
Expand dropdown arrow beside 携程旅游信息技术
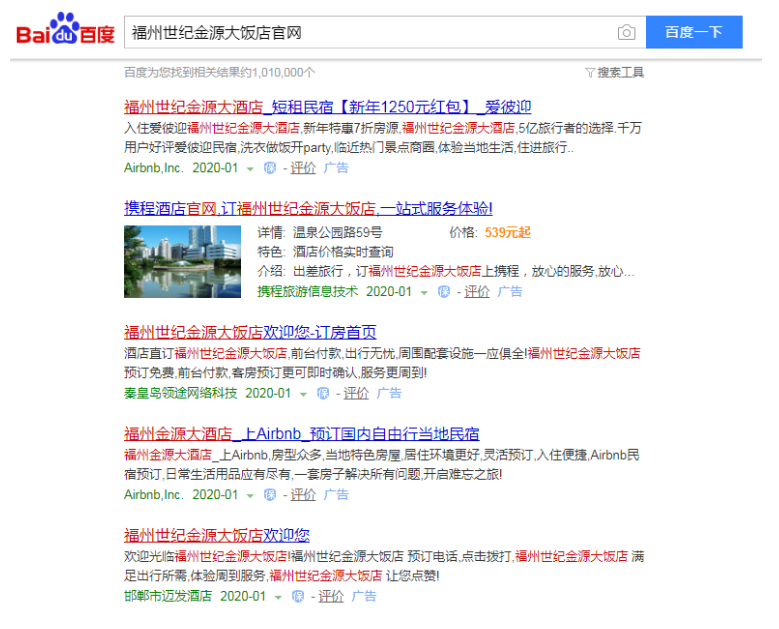click(x=424, y=293)
